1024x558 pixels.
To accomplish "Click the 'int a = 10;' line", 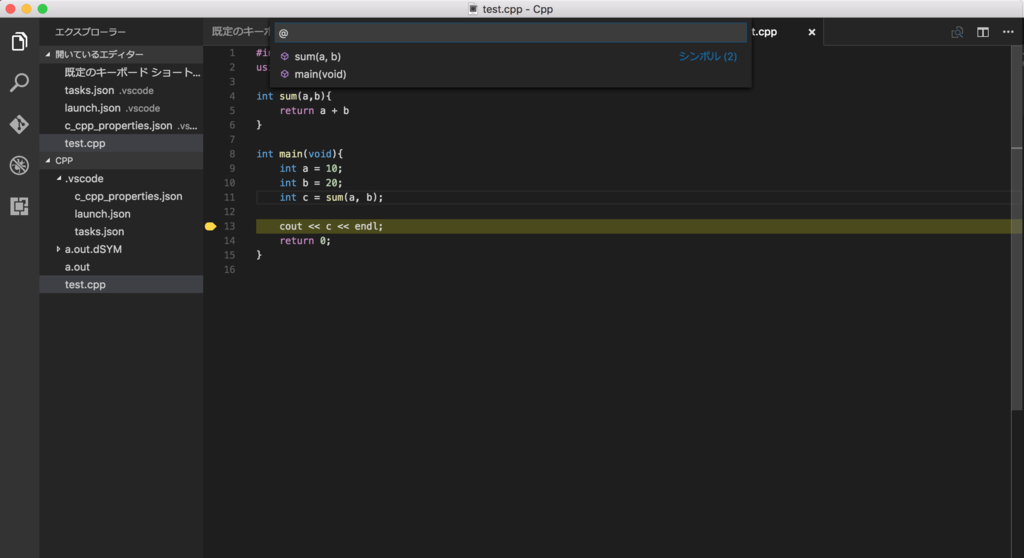I will (x=311, y=169).
